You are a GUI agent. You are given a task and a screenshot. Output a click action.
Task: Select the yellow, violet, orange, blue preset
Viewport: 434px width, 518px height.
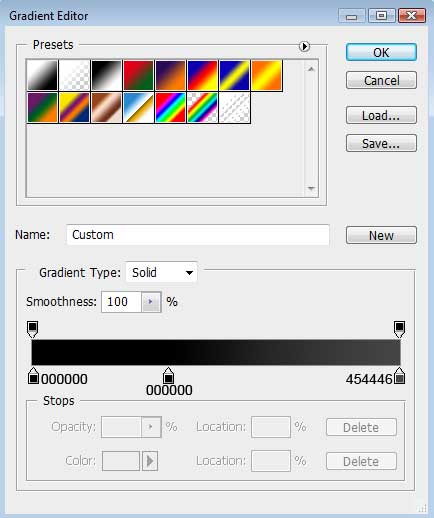pyautogui.click(x=74, y=107)
